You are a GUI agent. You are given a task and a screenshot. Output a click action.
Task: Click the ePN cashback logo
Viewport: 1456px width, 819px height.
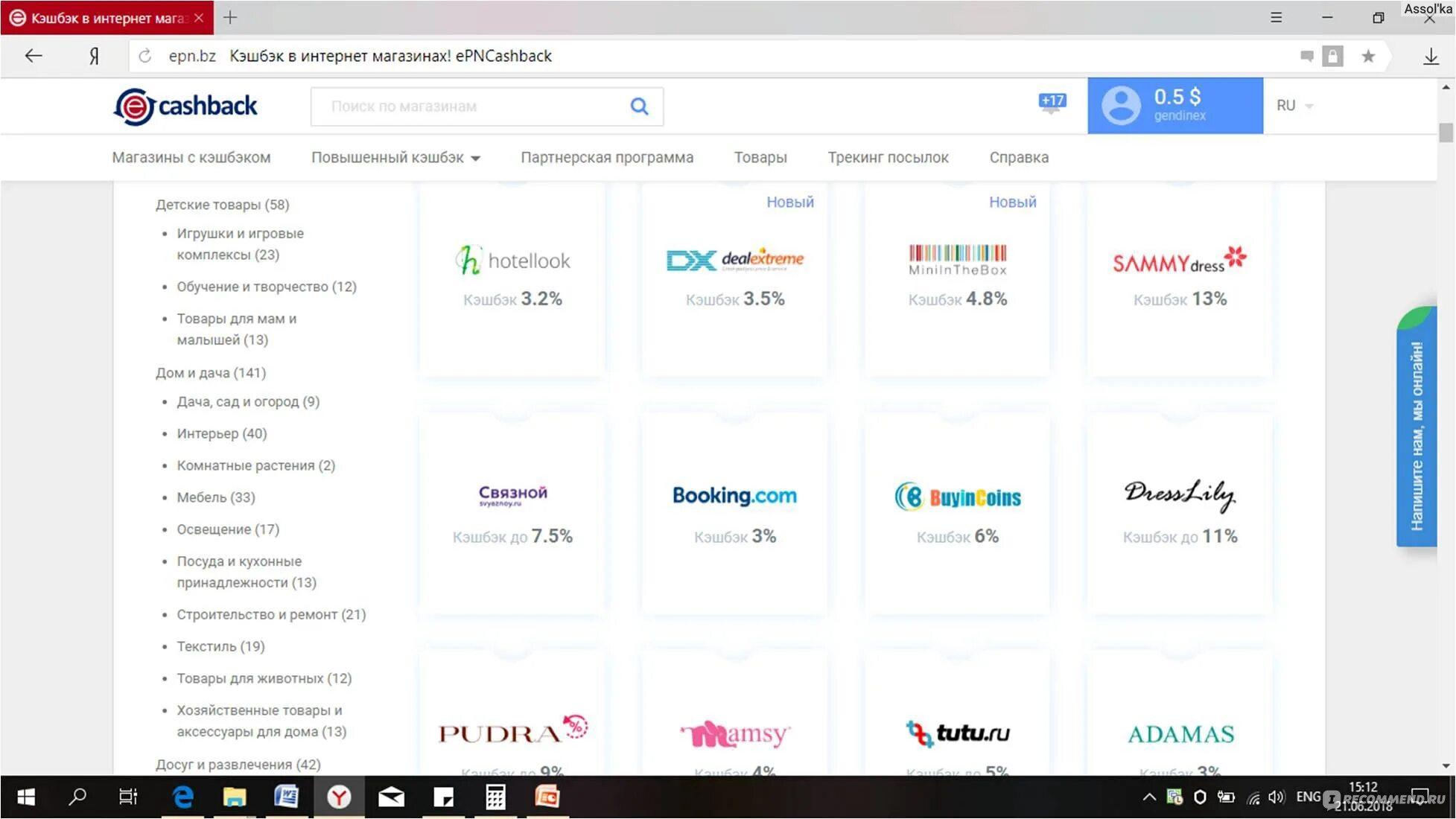tap(185, 106)
